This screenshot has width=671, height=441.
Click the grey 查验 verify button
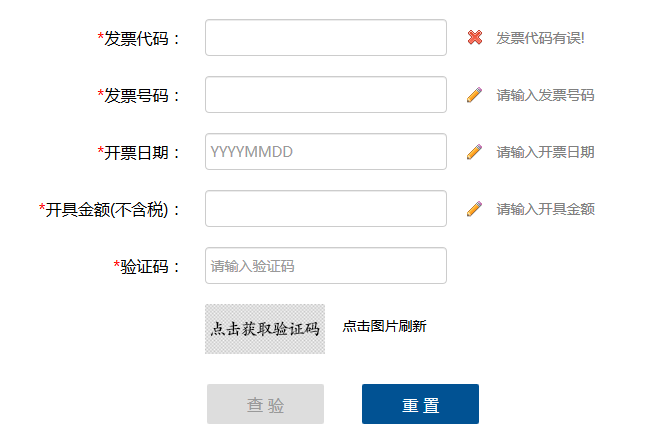(265, 404)
